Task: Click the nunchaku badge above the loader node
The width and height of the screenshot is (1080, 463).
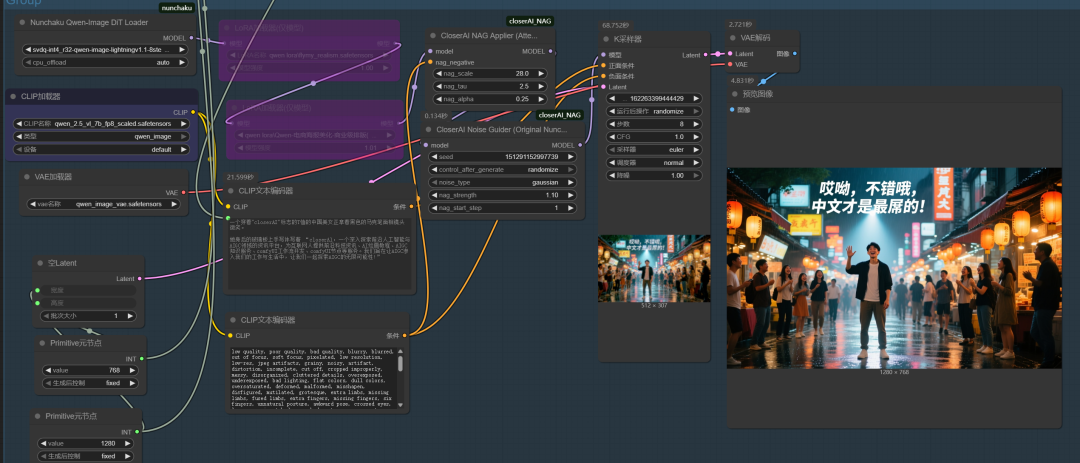Action: [x=176, y=8]
